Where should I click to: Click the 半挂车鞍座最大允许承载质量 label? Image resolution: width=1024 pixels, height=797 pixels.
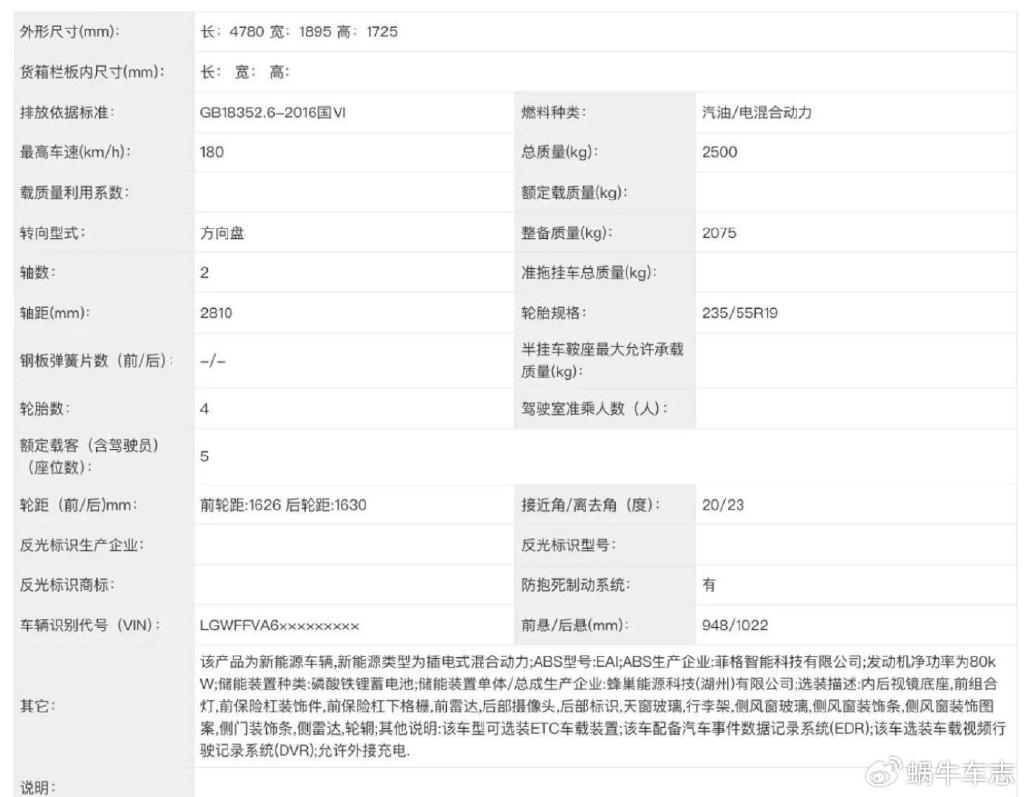602,360
